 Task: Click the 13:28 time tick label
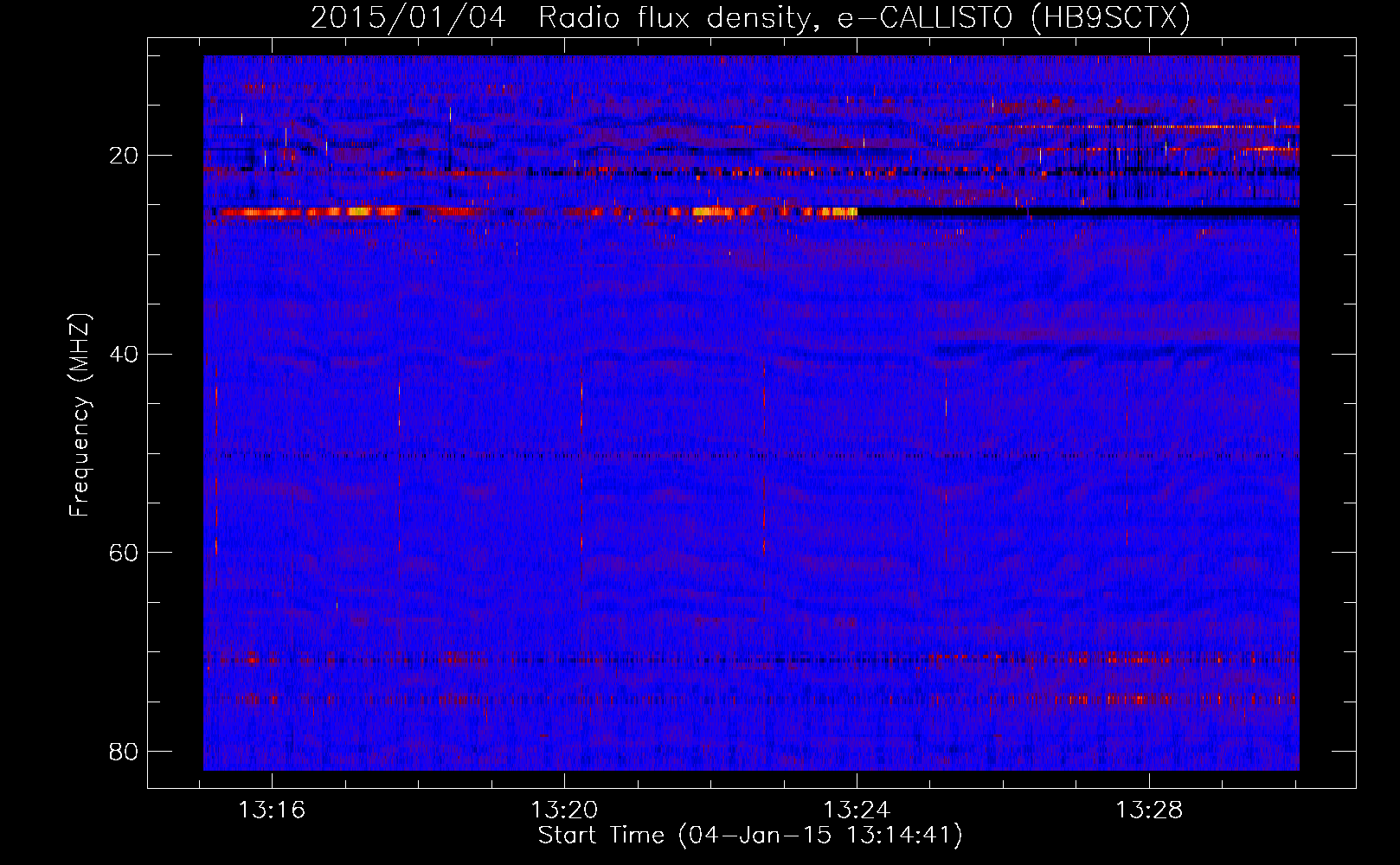click(1149, 811)
